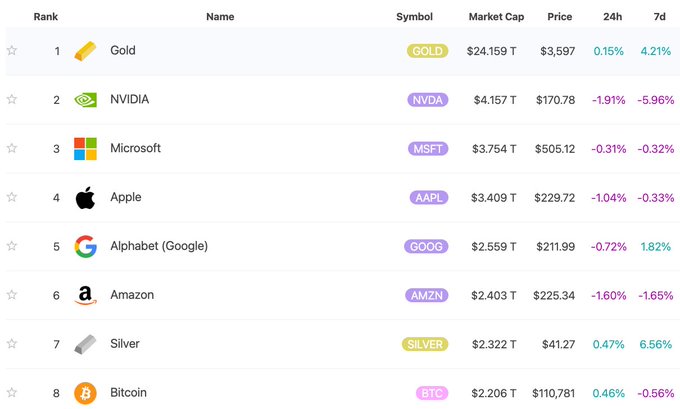Click NVIDIA market cap $4.157 T
Image resolution: width=680 pixels, height=409 pixels.
click(495, 100)
